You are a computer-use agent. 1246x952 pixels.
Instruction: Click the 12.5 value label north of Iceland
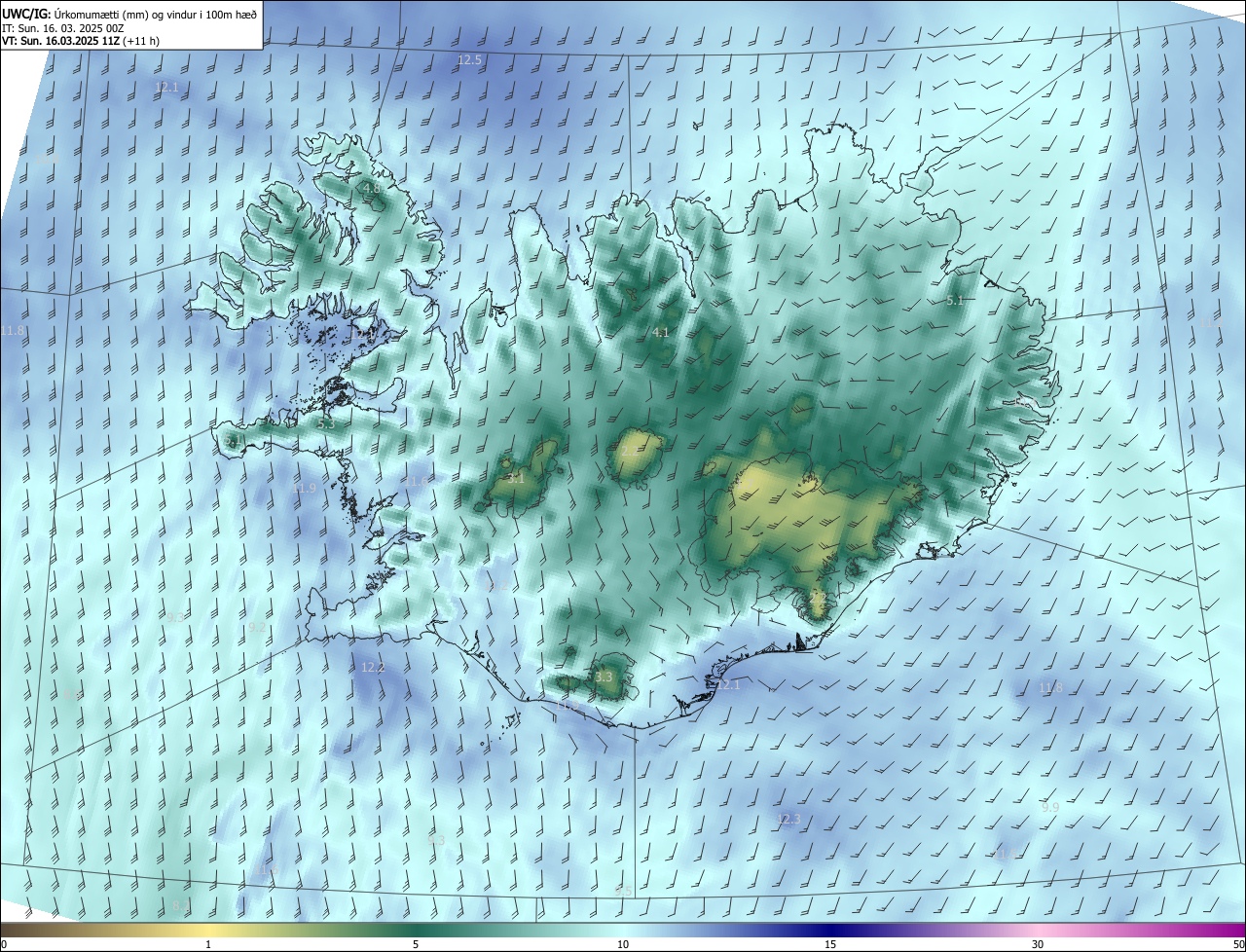(x=470, y=60)
